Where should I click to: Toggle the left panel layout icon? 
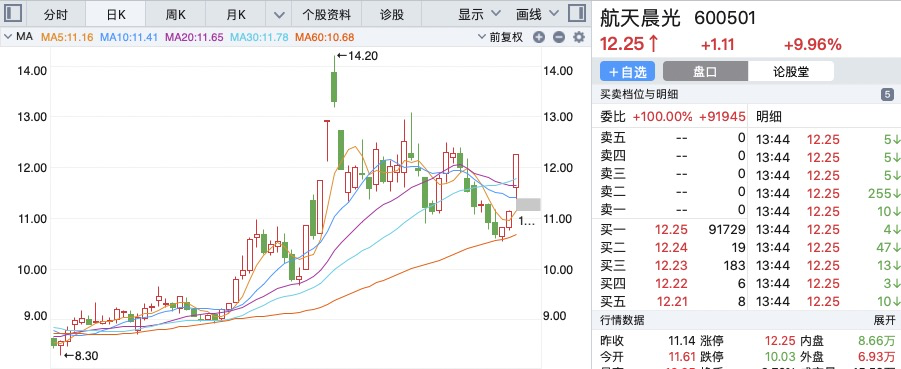(x=14, y=14)
